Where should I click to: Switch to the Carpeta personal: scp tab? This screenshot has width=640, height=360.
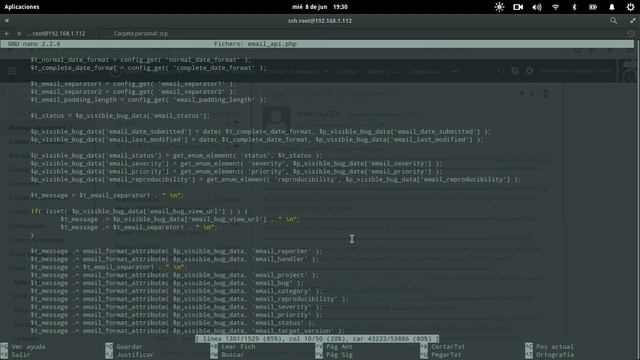[141, 33]
